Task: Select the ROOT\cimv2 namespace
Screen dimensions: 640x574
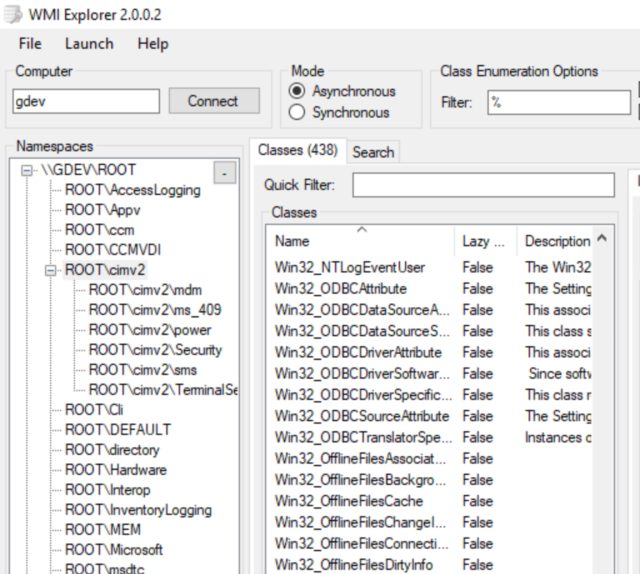Action: click(x=105, y=270)
